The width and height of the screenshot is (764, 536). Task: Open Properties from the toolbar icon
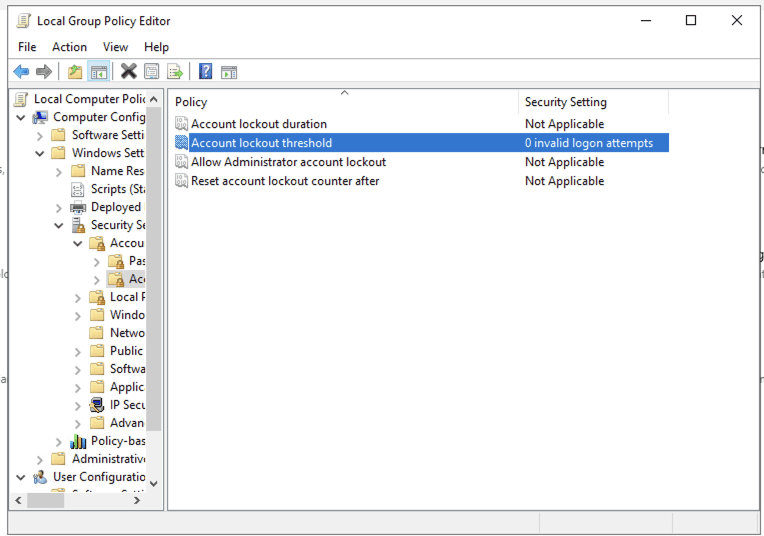(x=151, y=71)
